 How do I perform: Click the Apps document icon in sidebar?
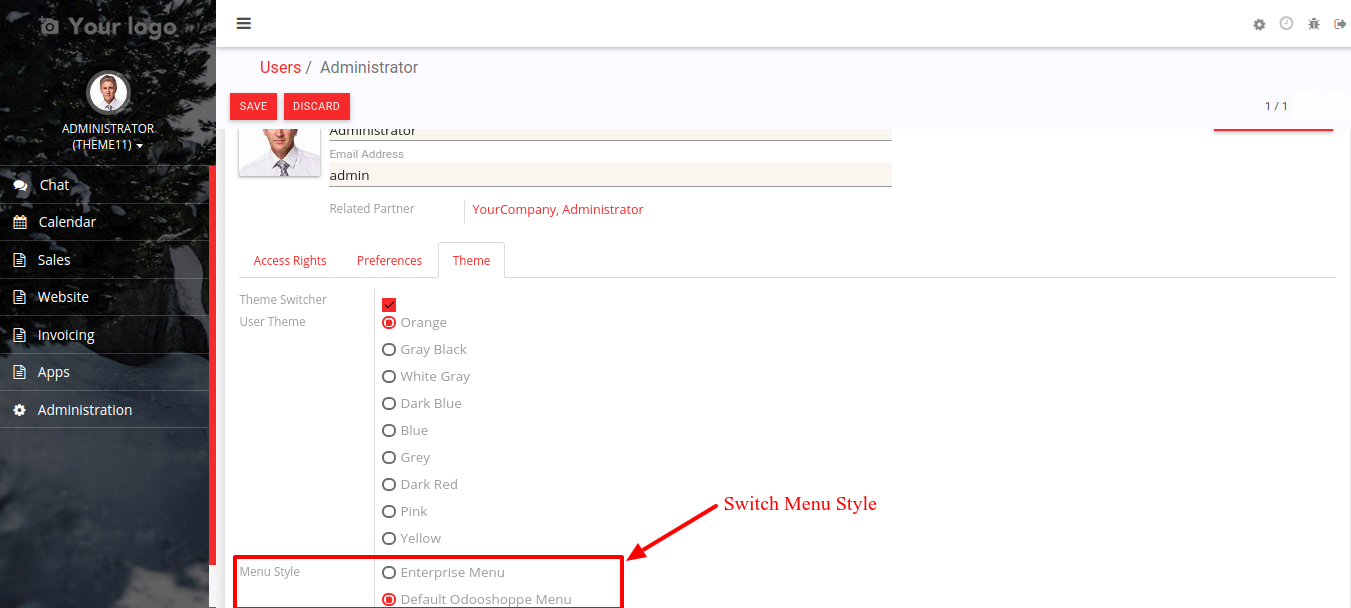click(19, 373)
